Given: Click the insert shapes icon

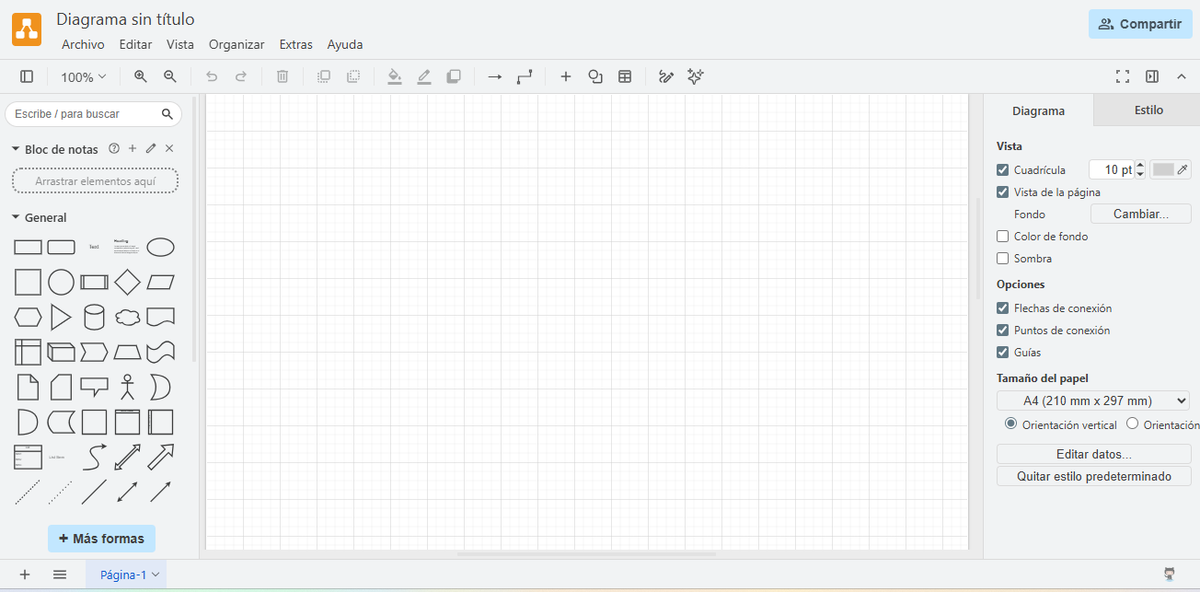Looking at the screenshot, I should (596, 77).
